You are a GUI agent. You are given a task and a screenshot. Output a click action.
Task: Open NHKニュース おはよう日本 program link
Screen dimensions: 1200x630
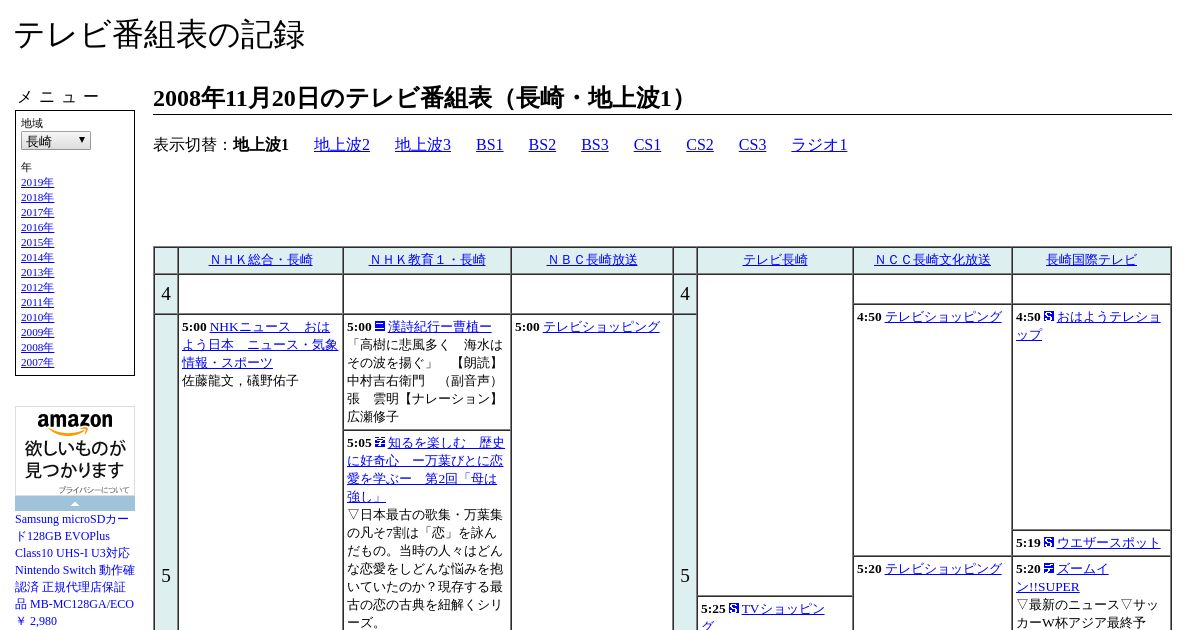260,345
